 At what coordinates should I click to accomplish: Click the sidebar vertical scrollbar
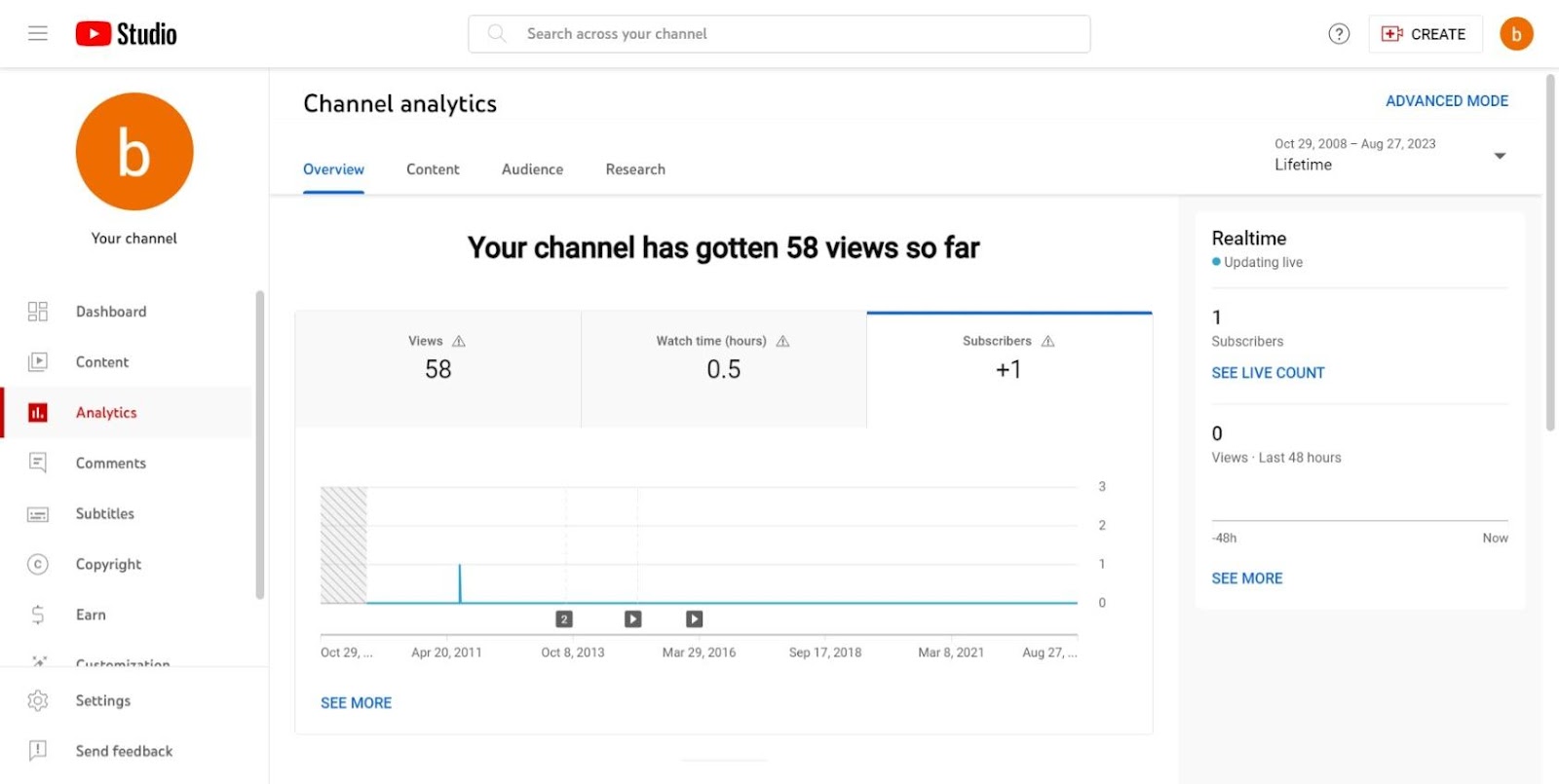point(260,445)
